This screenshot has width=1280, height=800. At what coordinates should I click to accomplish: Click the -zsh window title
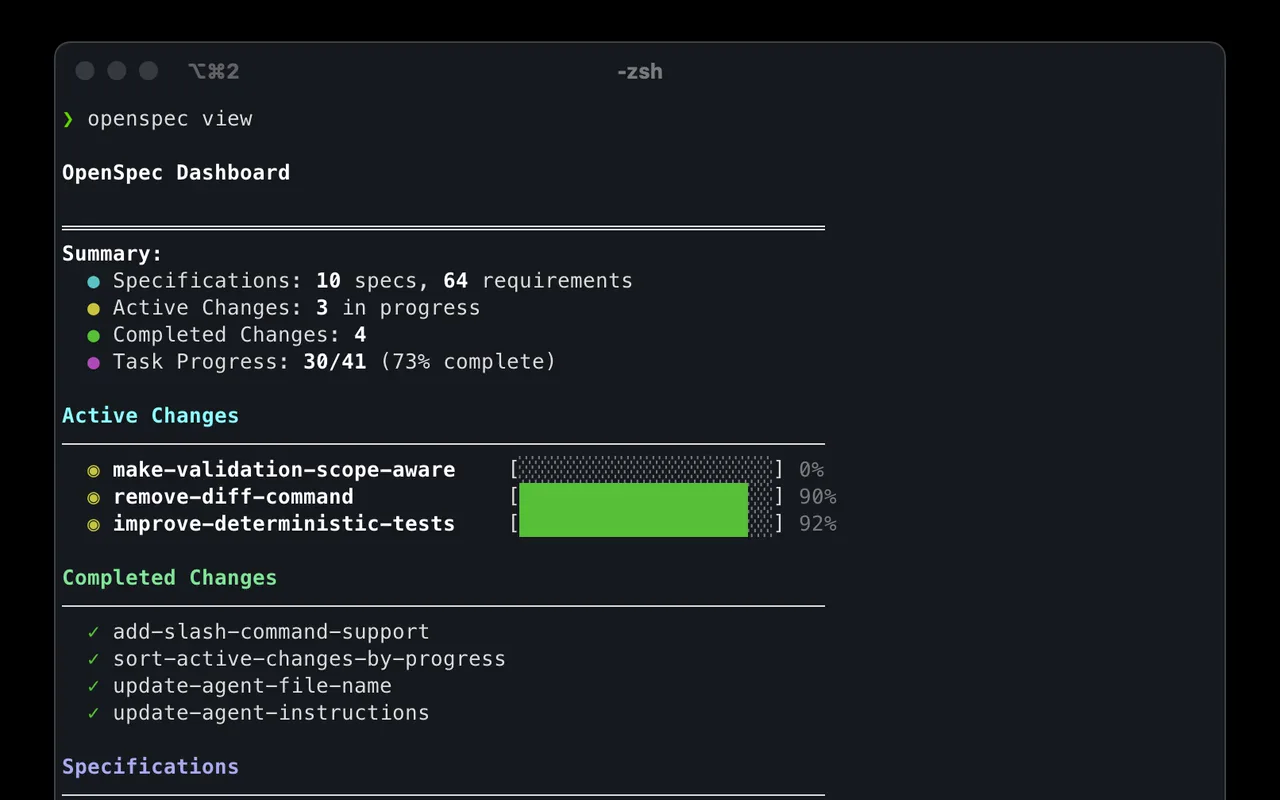pyautogui.click(x=639, y=72)
